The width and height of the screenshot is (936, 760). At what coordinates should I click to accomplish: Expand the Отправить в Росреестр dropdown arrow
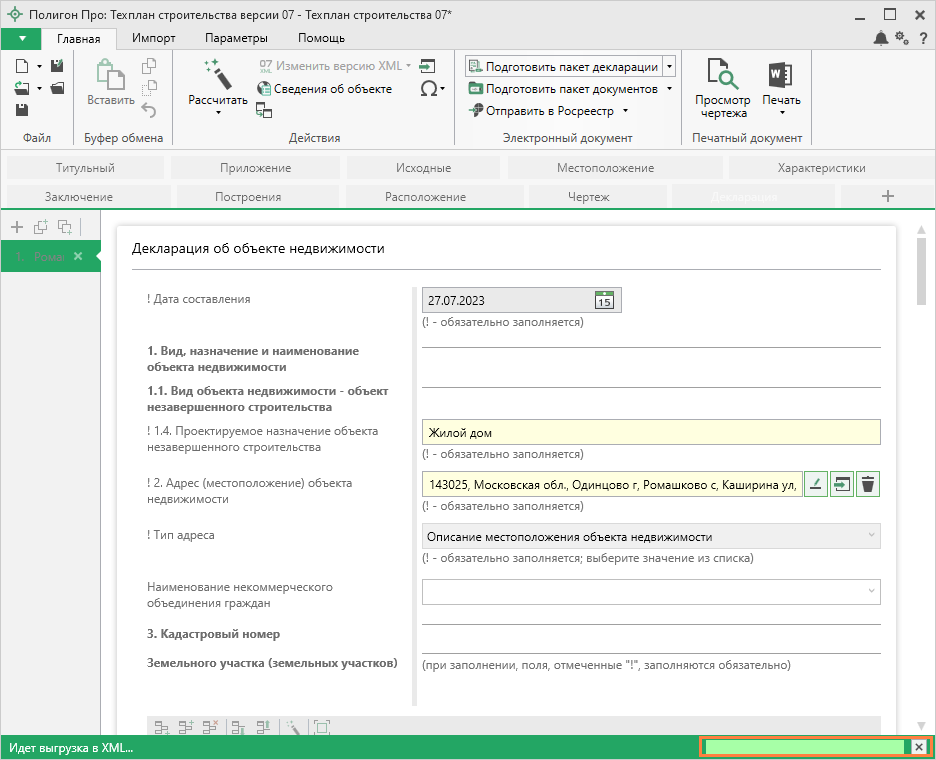pos(625,111)
